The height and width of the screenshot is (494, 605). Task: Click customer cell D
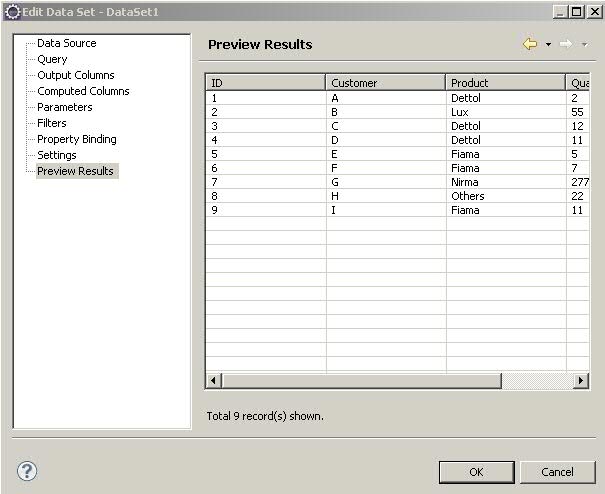(385, 140)
